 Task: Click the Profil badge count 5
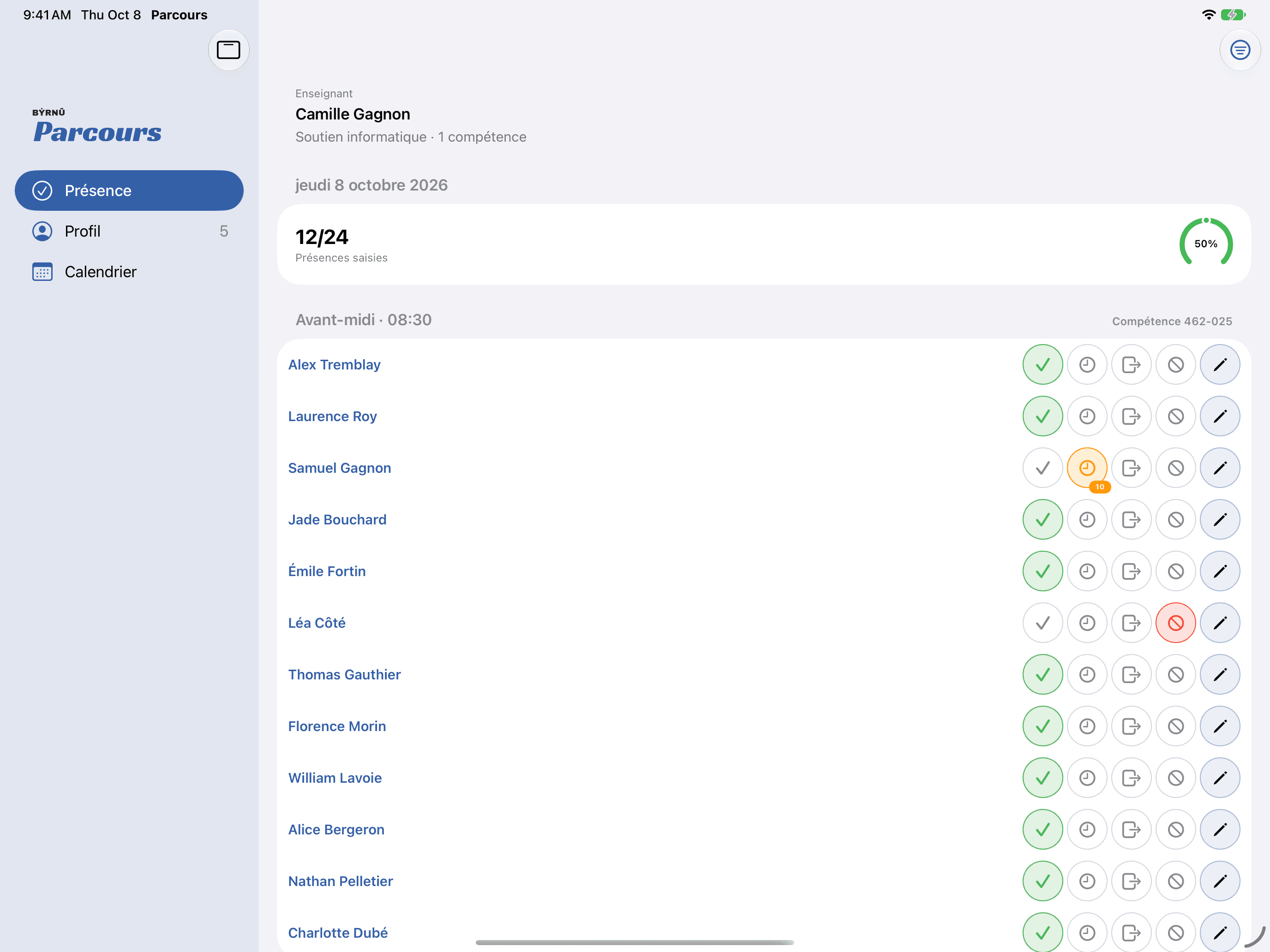click(224, 231)
